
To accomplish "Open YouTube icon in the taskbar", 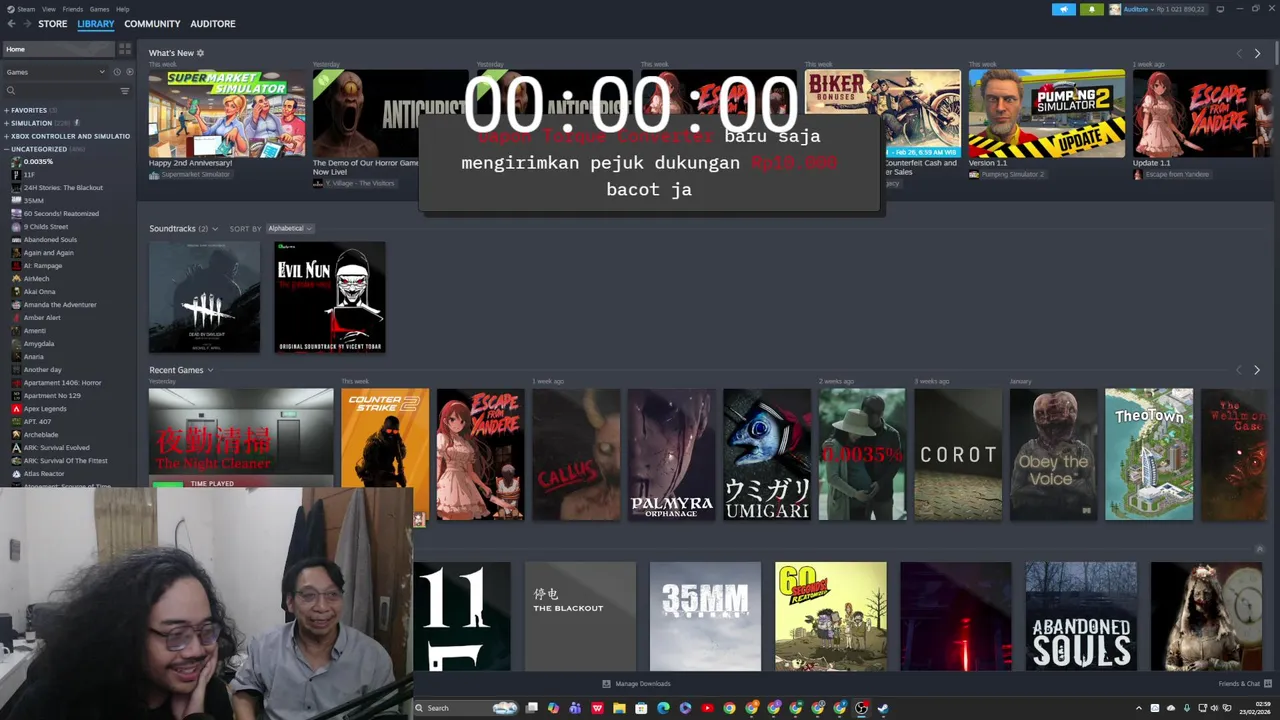I will click(707, 708).
